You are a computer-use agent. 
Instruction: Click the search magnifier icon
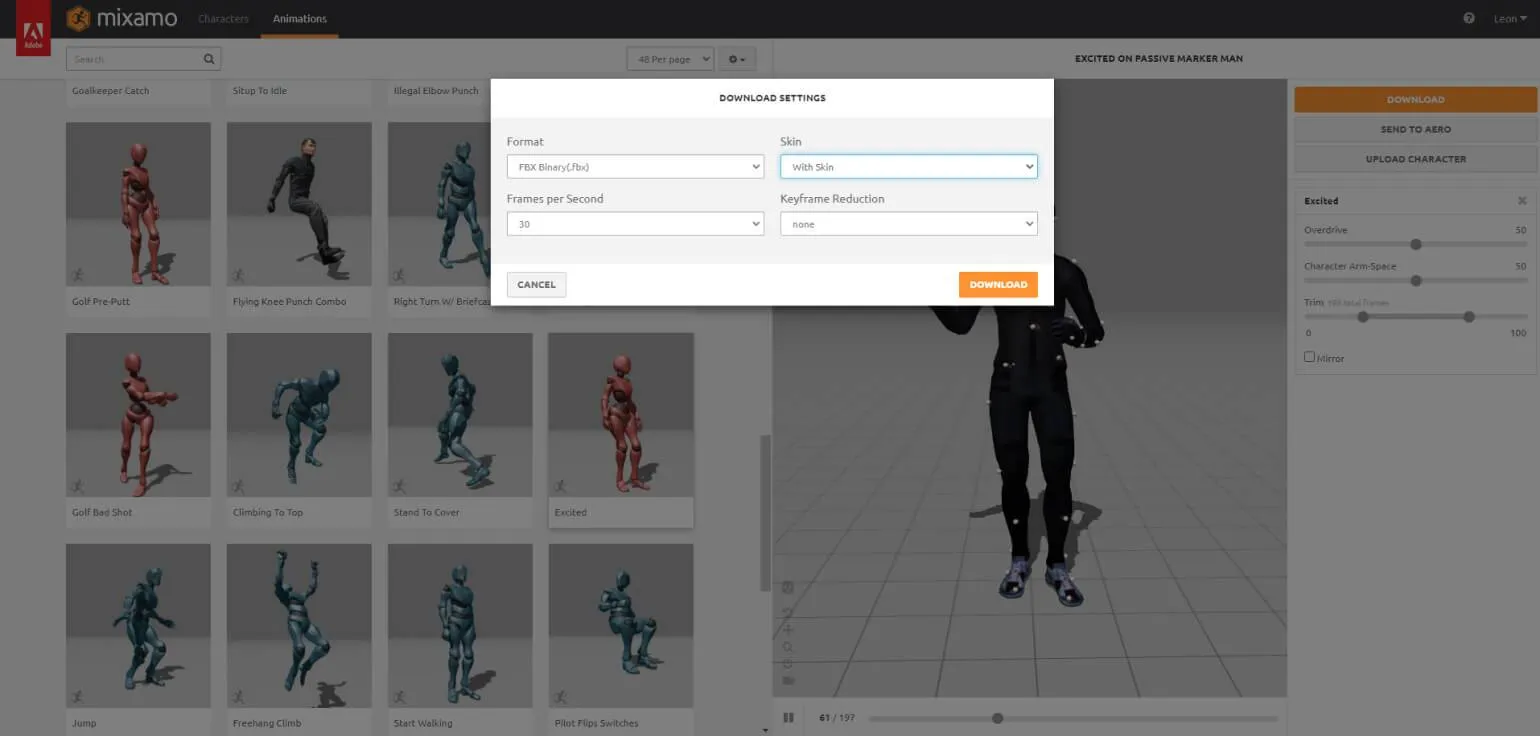[209, 59]
